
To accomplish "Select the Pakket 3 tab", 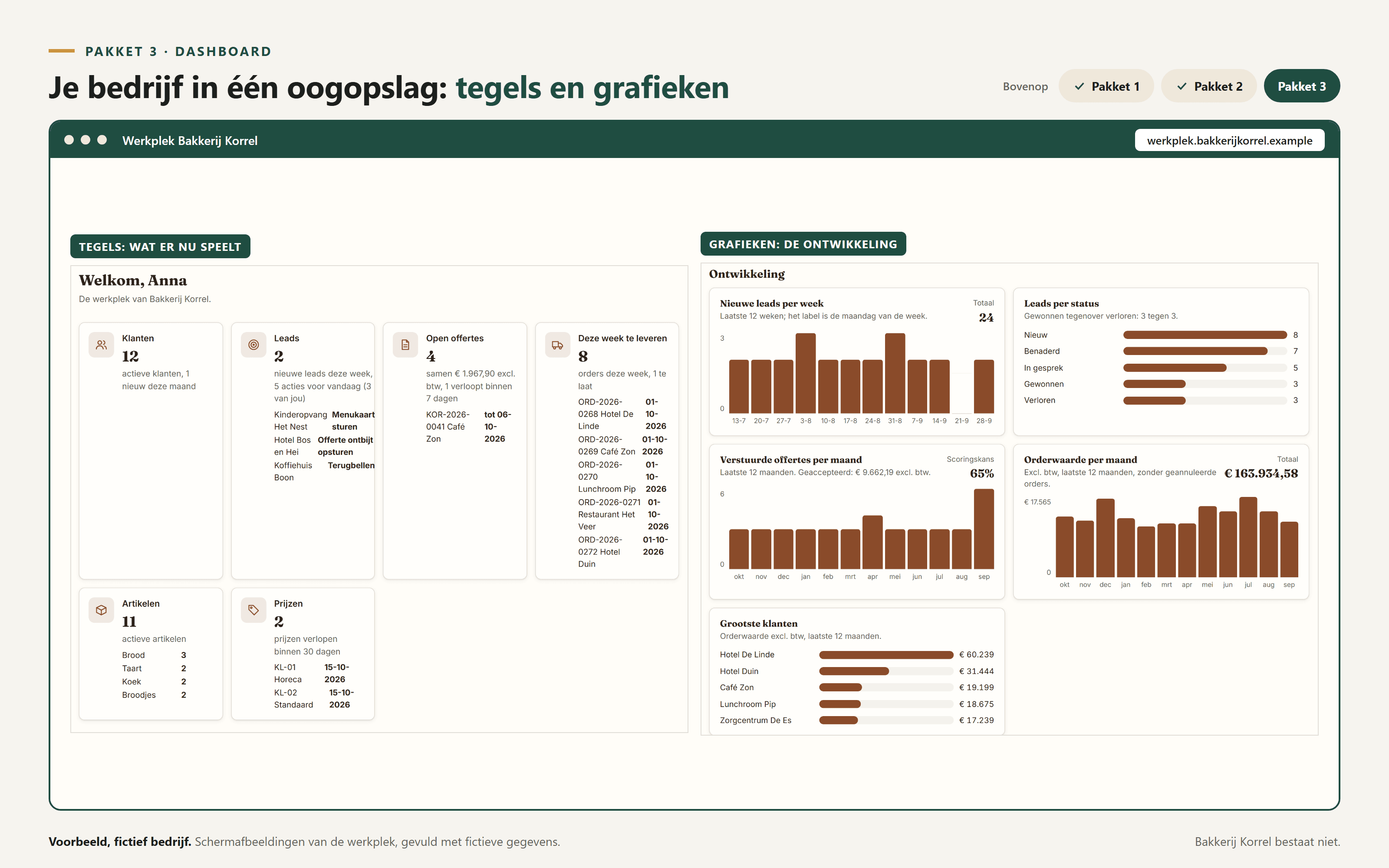I will click(x=1302, y=86).
